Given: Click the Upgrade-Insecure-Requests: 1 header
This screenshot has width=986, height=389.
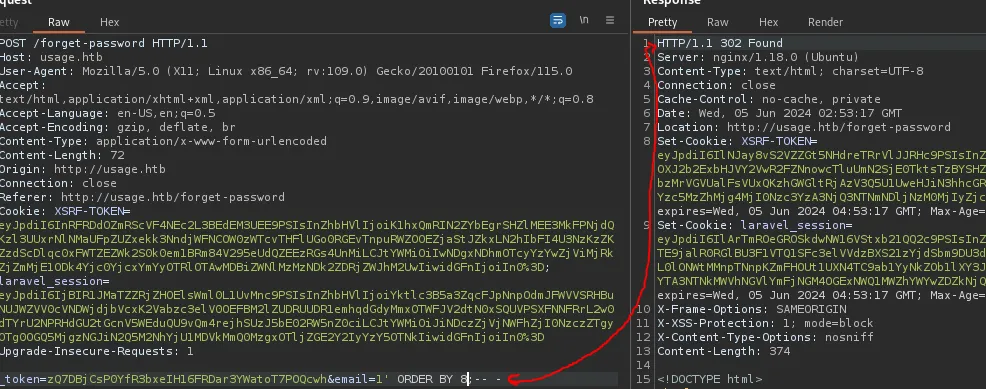Looking at the screenshot, I should tap(96, 351).
